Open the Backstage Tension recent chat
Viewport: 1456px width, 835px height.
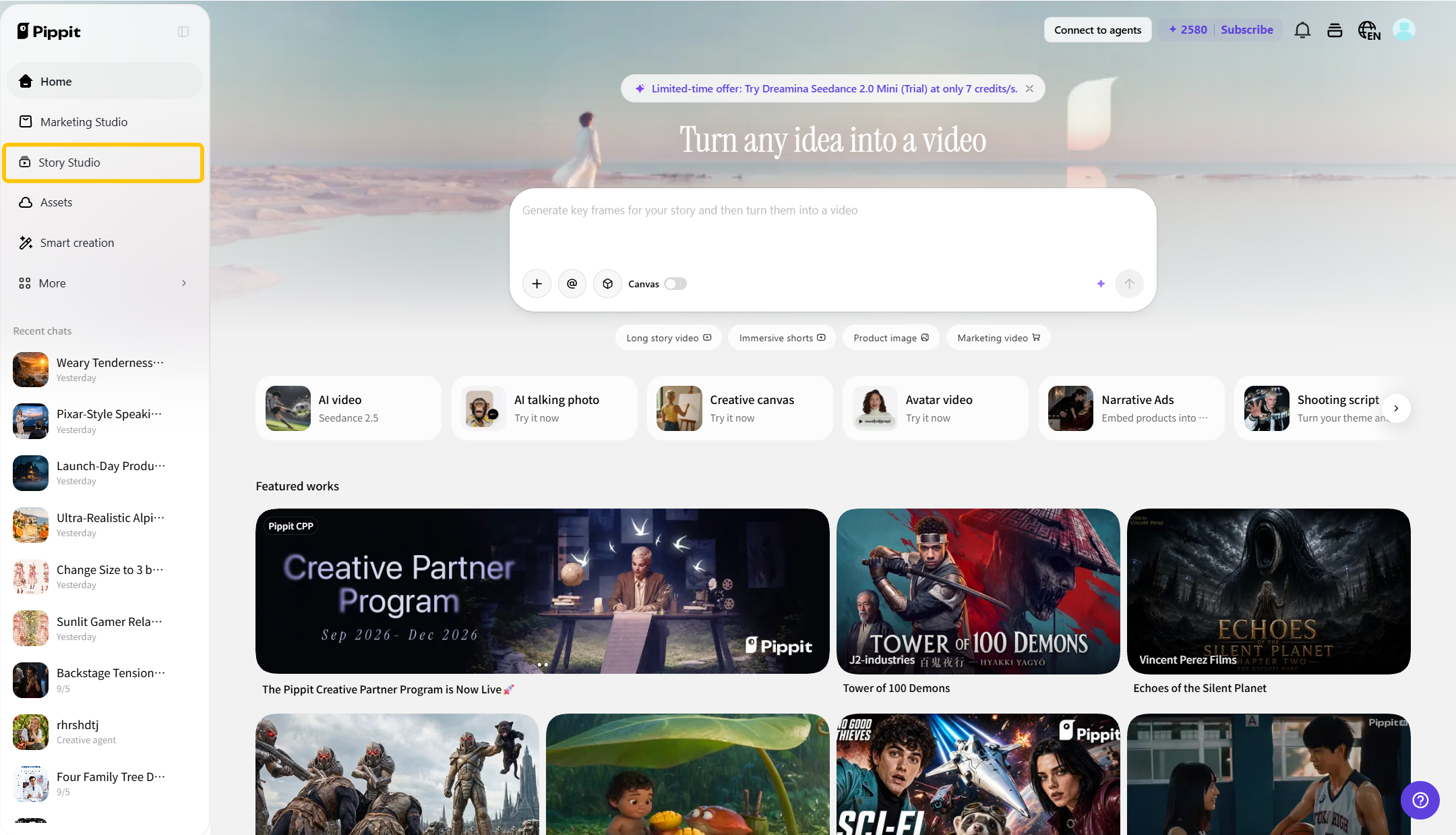(104, 680)
